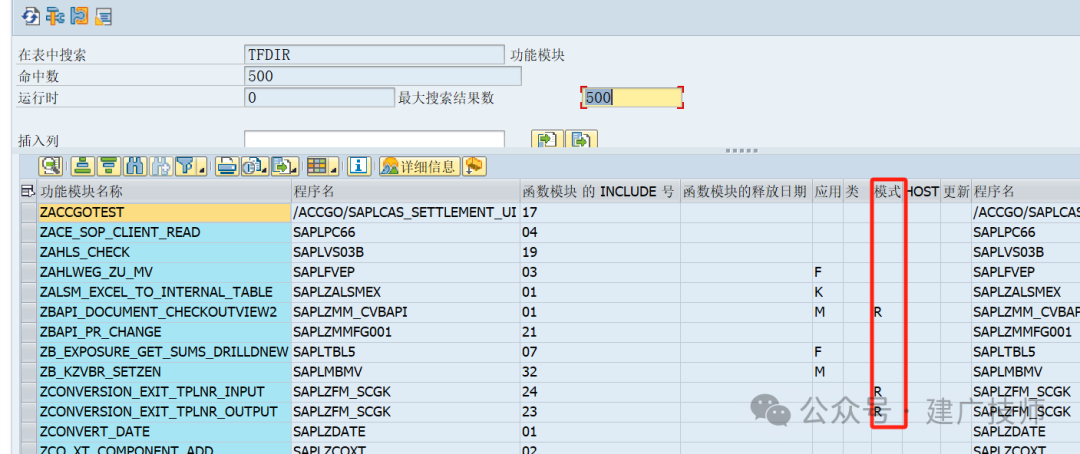Screen dimensions: 1080x454
Task: Click the first SAPLPC66 program name cell
Action: [x=405, y=232]
